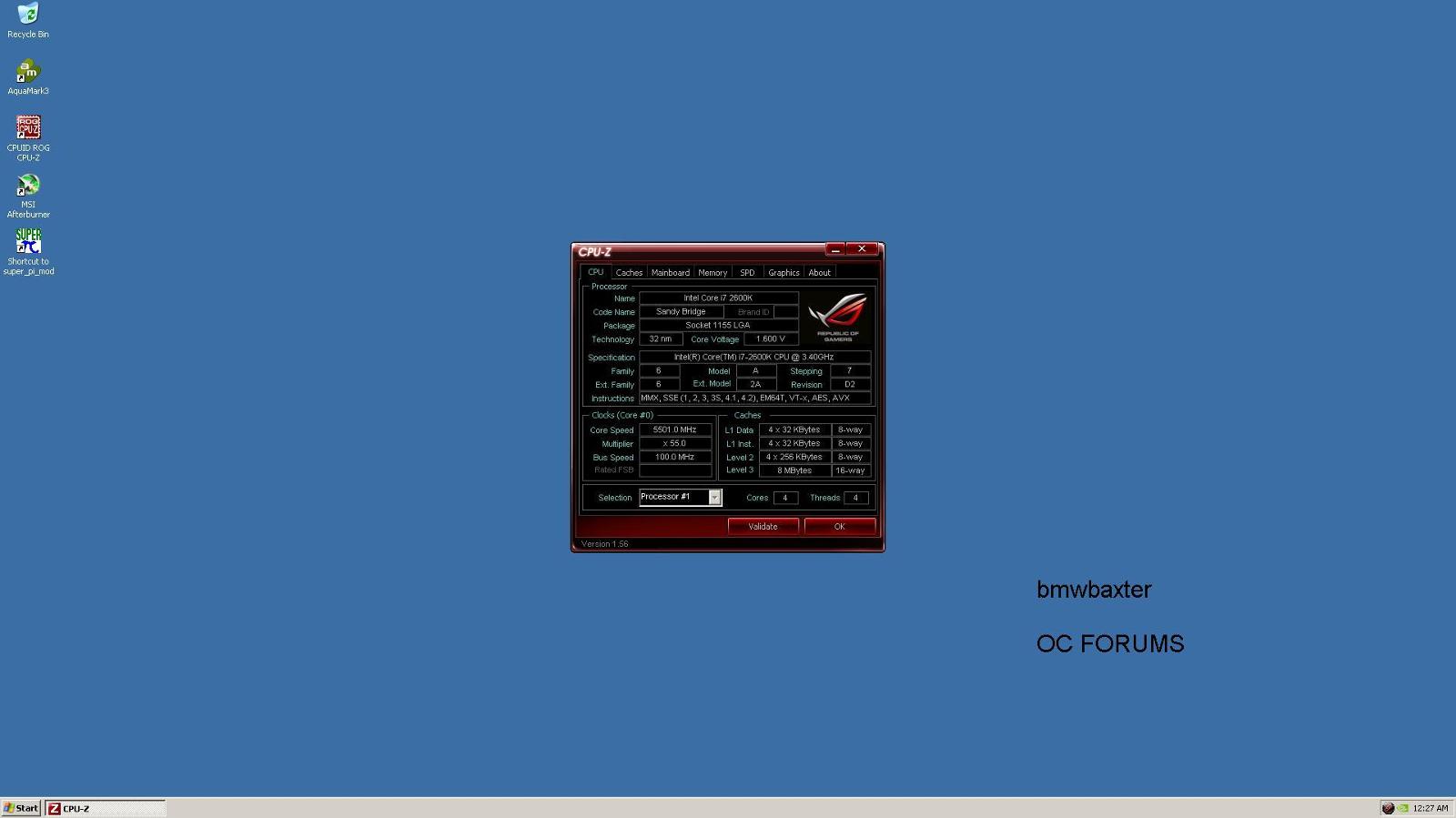Switch to the Caches tab

(x=629, y=273)
